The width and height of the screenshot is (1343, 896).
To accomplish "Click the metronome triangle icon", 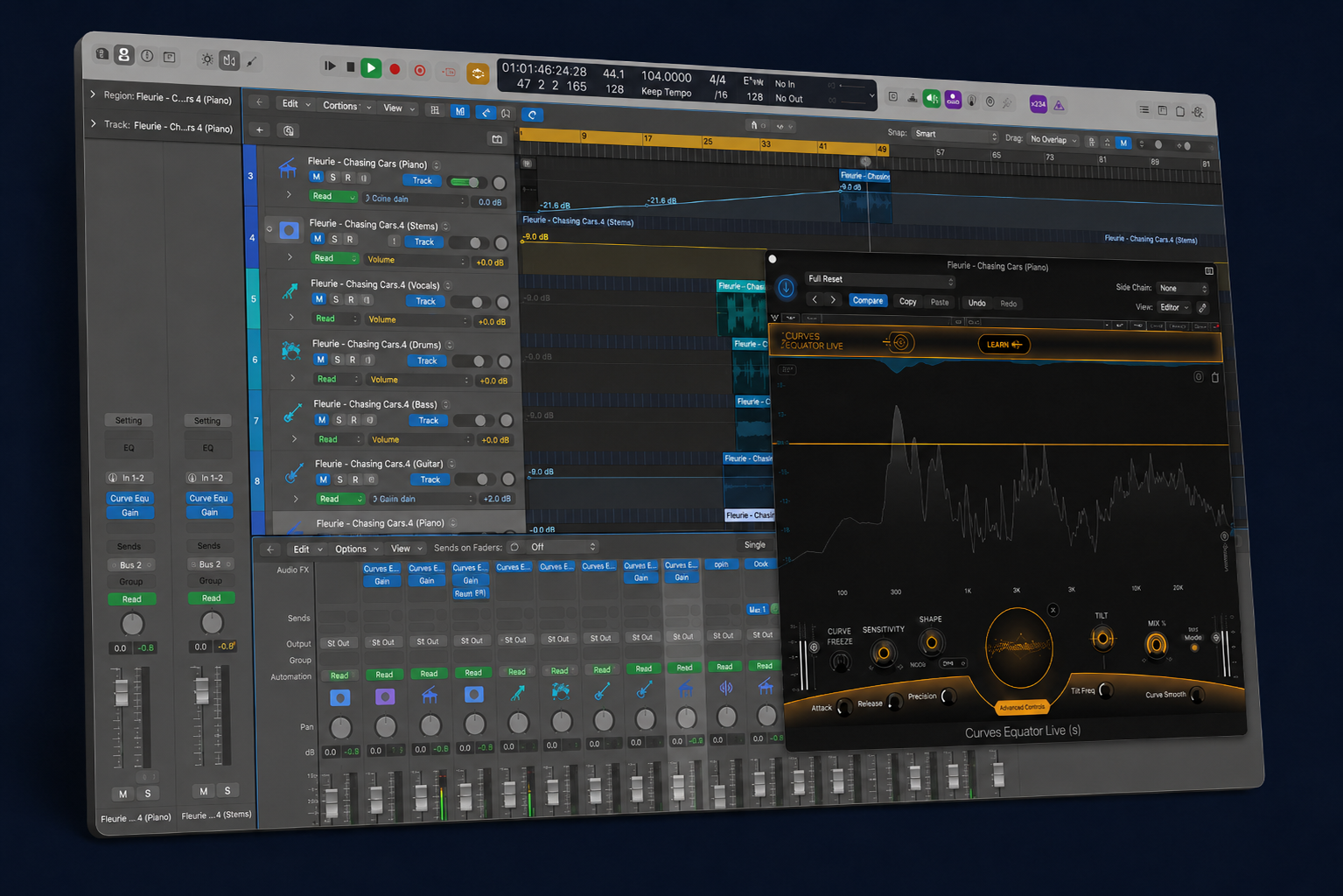I will pyautogui.click(x=1059, y=105).
